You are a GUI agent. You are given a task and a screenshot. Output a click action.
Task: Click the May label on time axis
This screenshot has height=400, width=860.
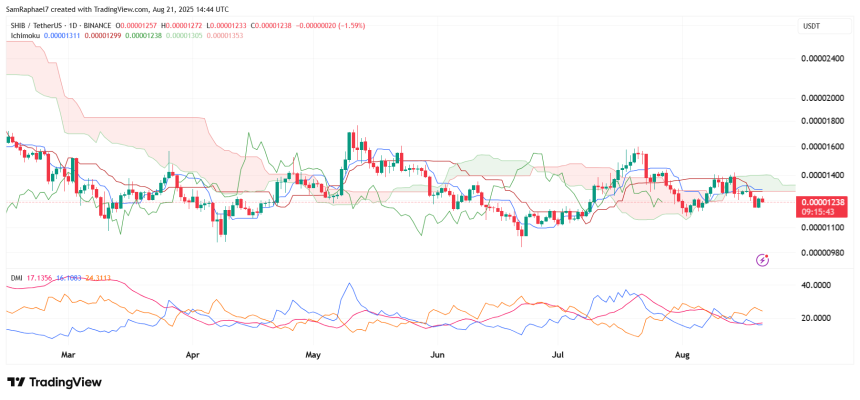click(x=314, y=355)
